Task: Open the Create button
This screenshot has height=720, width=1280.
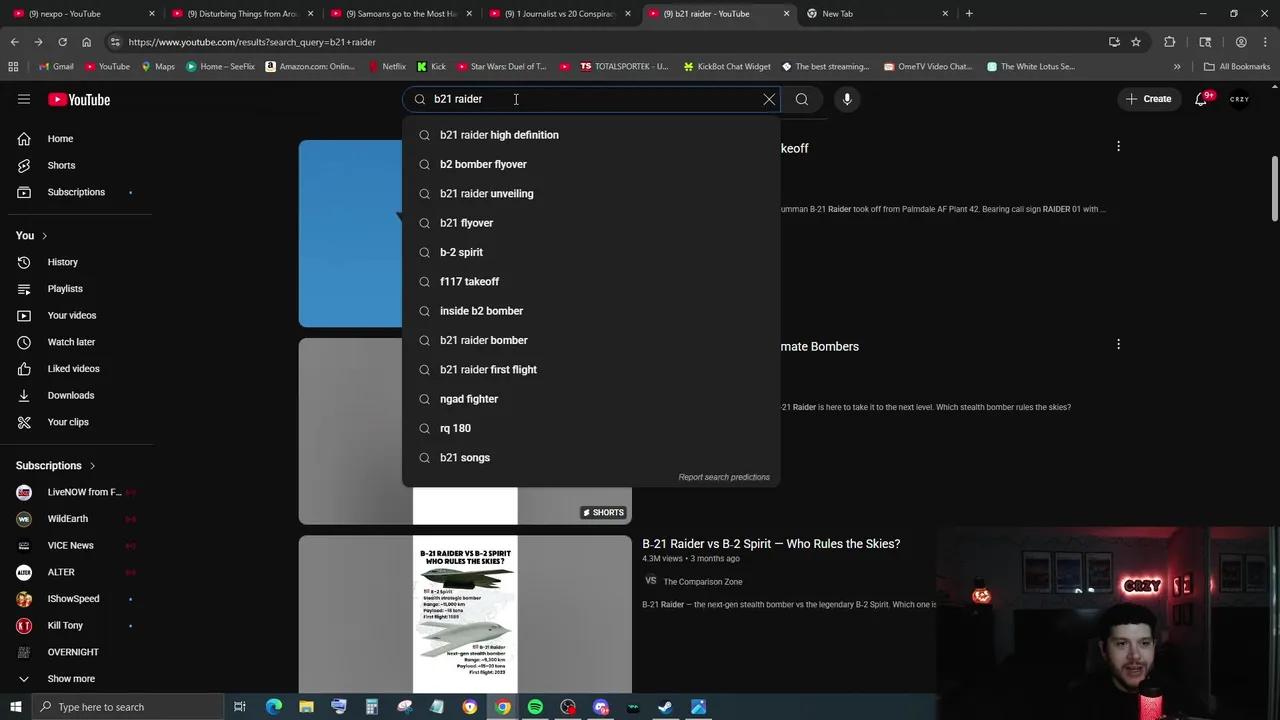Action: pyautogui.click(x=1148, y=99)
